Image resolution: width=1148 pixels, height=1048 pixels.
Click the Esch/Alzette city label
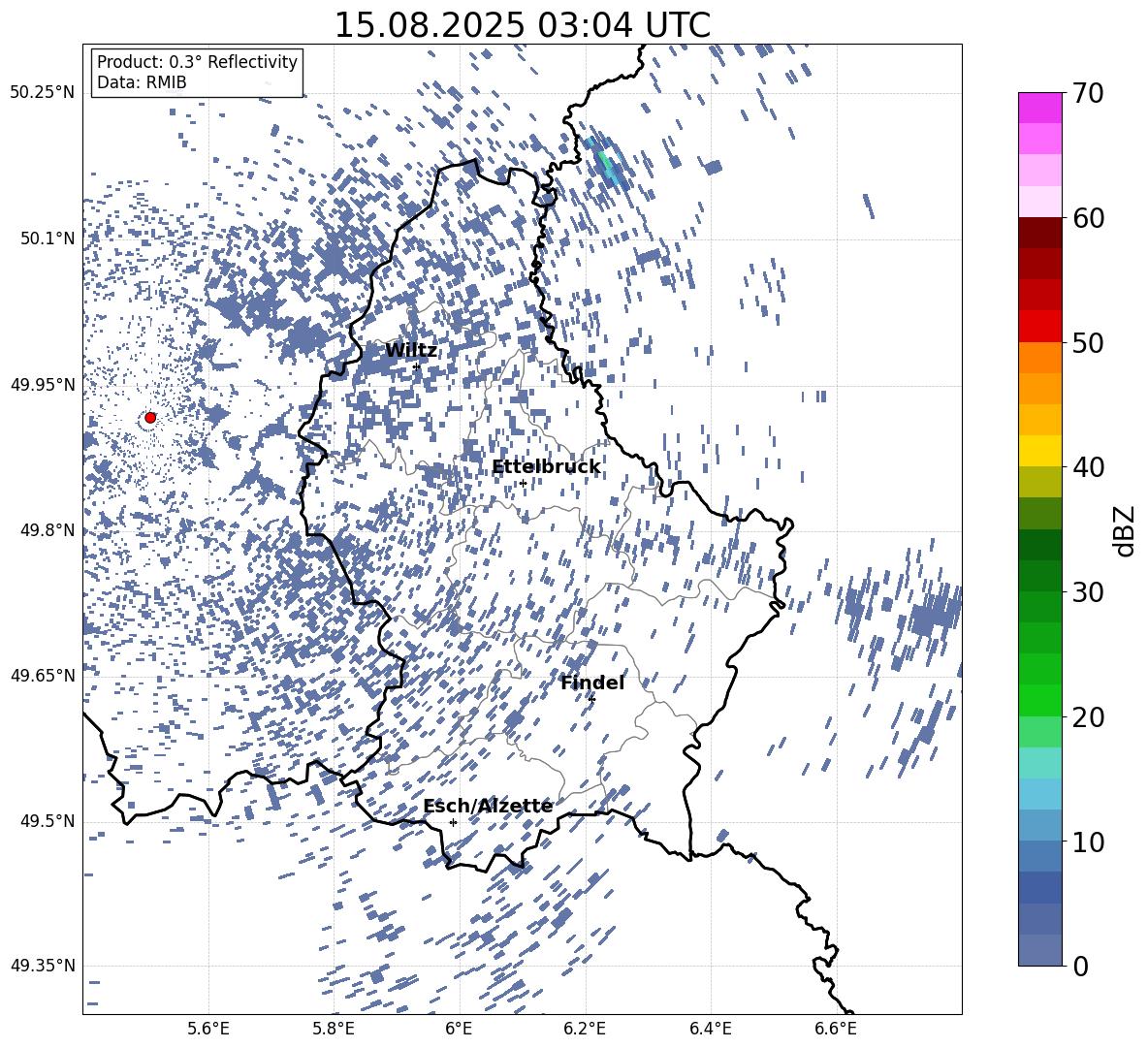[x=488, y=806]
